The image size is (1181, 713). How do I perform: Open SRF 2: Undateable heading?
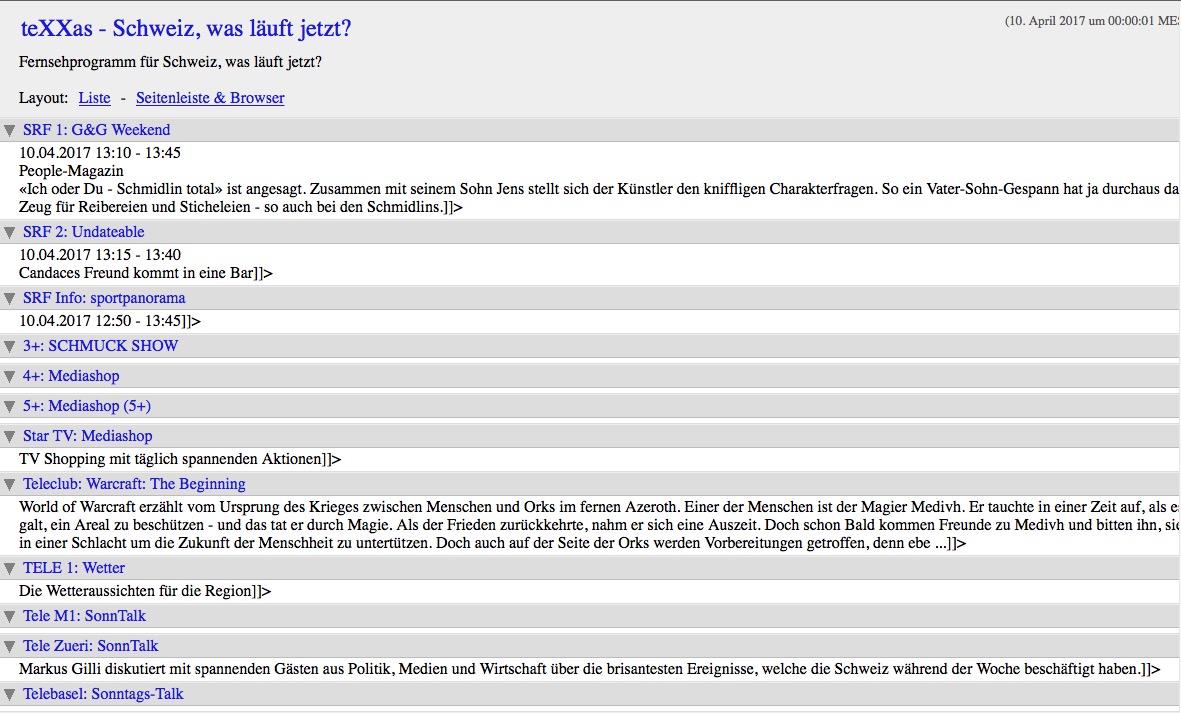point(84,232)
